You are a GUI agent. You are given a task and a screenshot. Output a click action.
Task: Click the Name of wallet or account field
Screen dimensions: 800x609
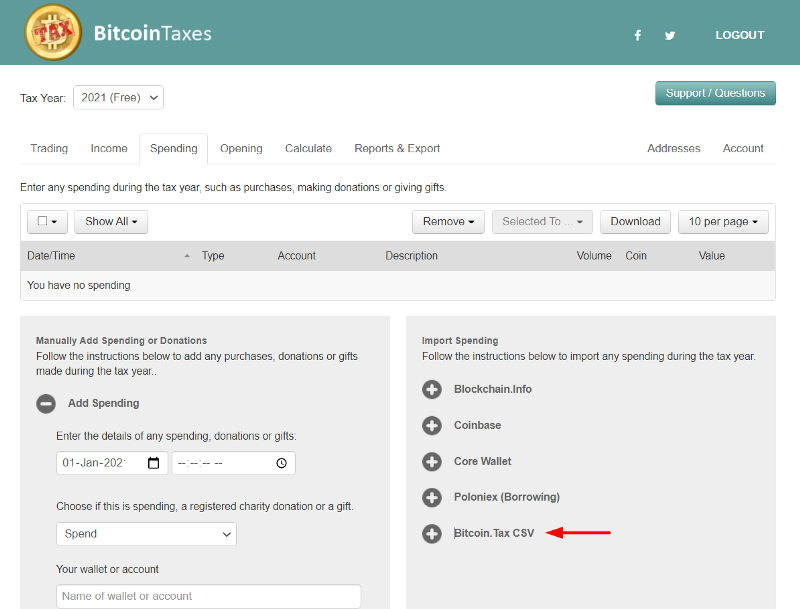click(x=208, y=596)
